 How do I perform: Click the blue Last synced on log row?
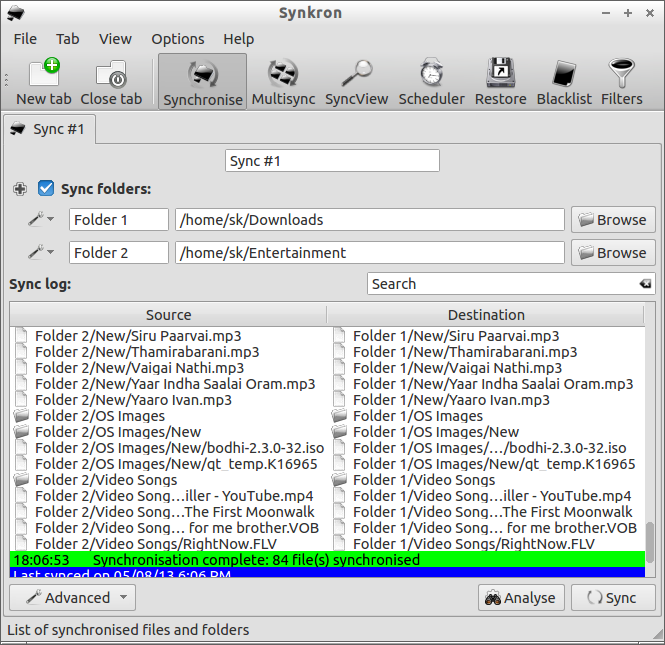(327, 572)
